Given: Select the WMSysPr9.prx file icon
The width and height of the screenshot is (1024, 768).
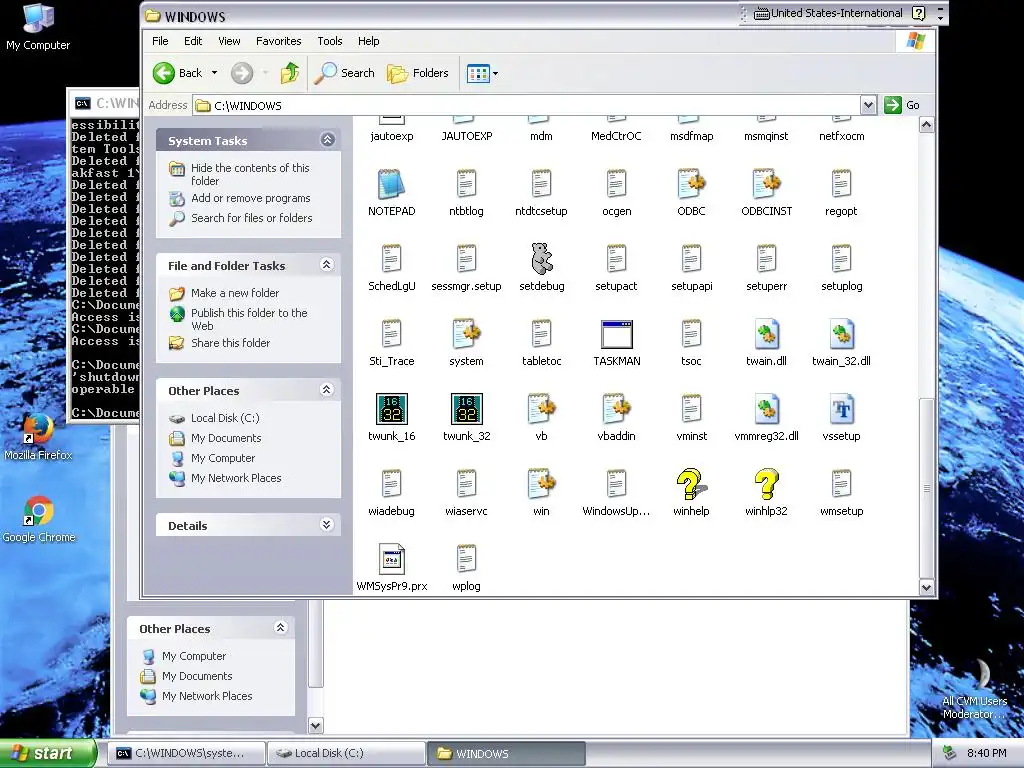Looking at the screenshot, I should coord(391,559).
